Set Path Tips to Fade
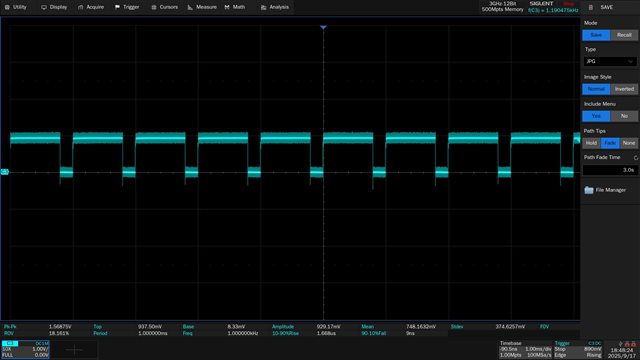 coord(610,143)
